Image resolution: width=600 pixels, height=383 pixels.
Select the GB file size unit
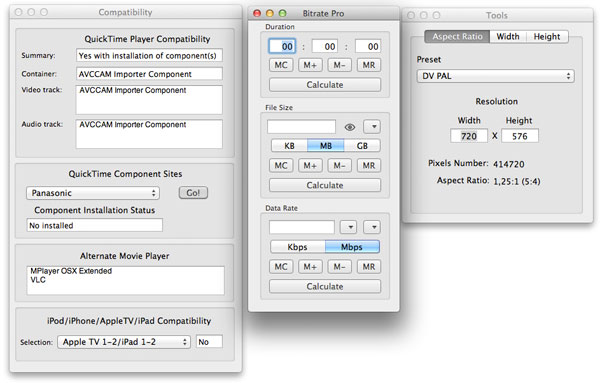pos(362,146)
